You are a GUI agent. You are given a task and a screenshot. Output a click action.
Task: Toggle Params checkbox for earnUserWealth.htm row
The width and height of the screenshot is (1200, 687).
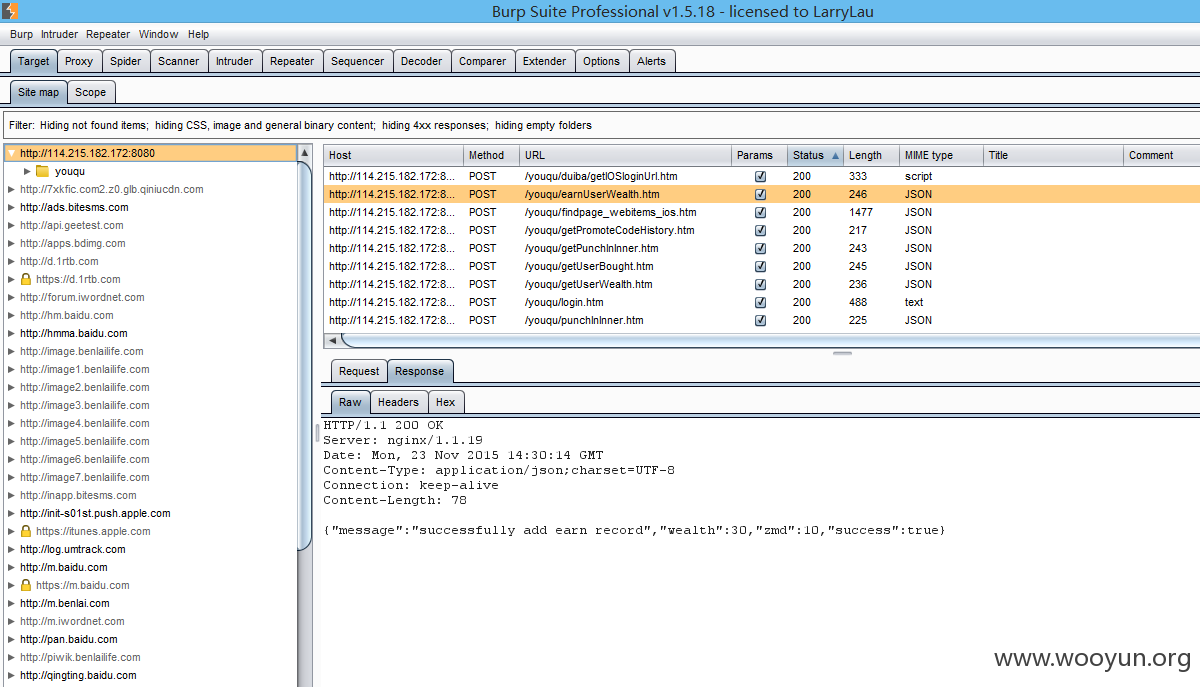click(760, 194)
